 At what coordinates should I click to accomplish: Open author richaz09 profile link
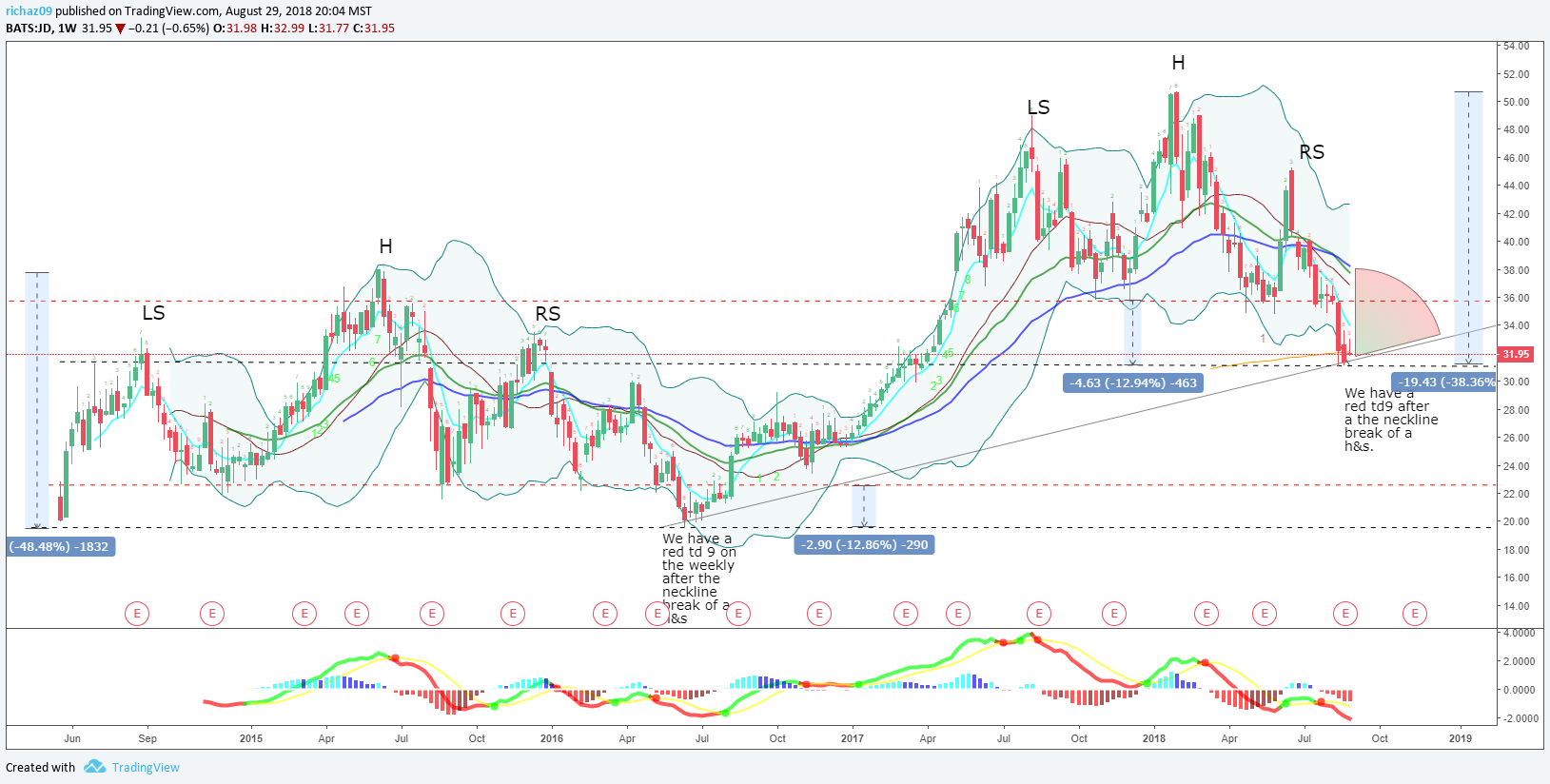(x=29, y=11)
